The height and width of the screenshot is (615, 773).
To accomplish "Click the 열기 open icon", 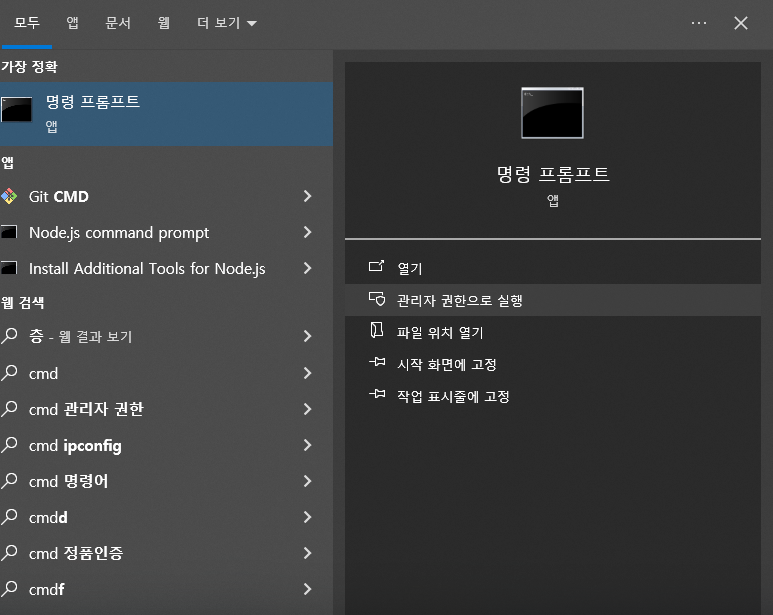I will 376,267.
